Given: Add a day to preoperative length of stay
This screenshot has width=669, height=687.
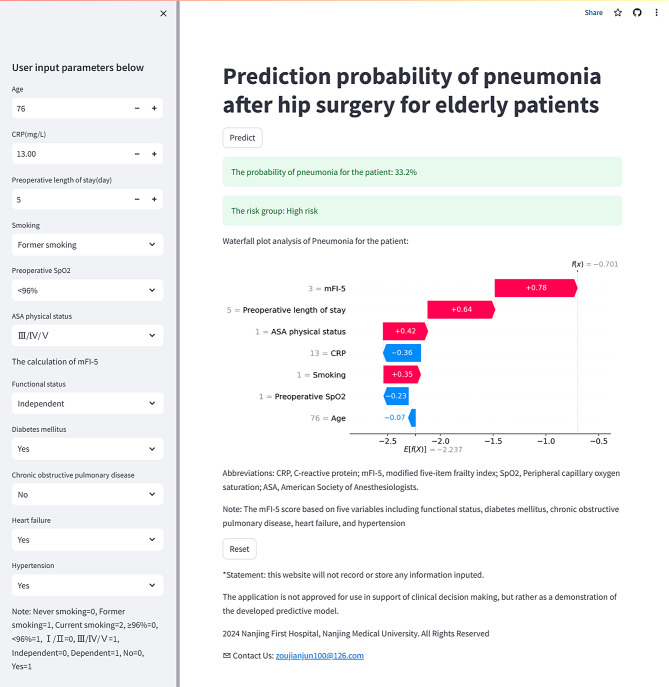Looking at the screenshot, I should 154,199.
